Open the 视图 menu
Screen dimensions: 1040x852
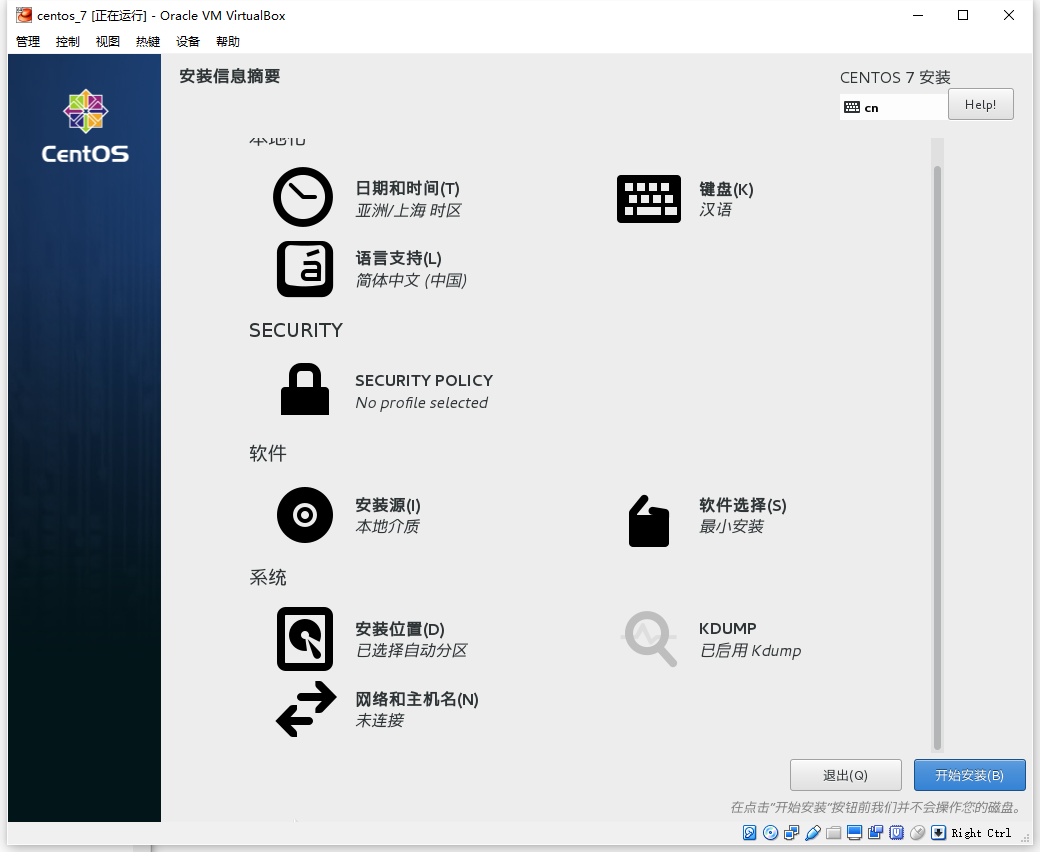point(107,42)
